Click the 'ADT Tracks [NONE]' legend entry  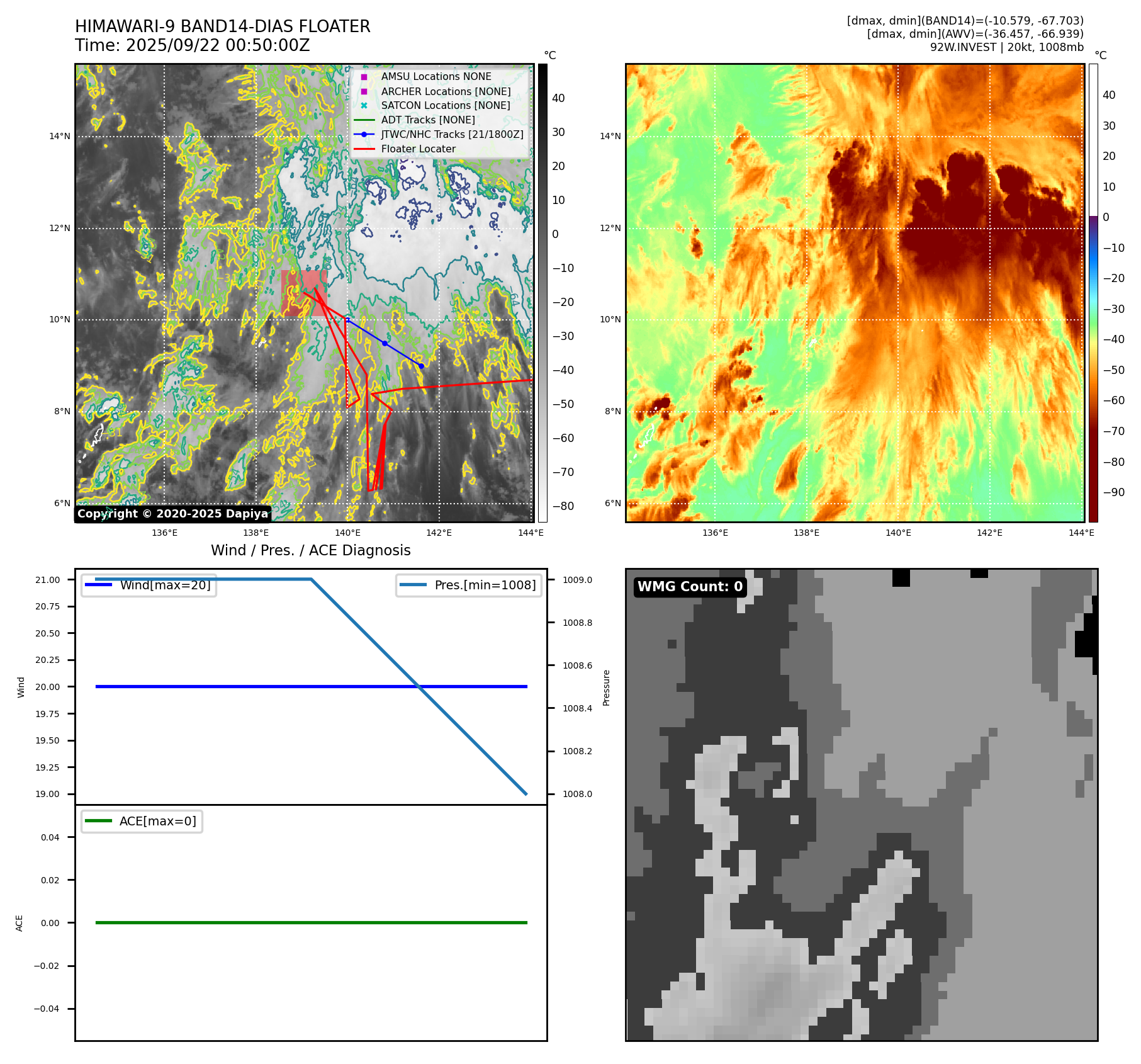pos(428,120)
